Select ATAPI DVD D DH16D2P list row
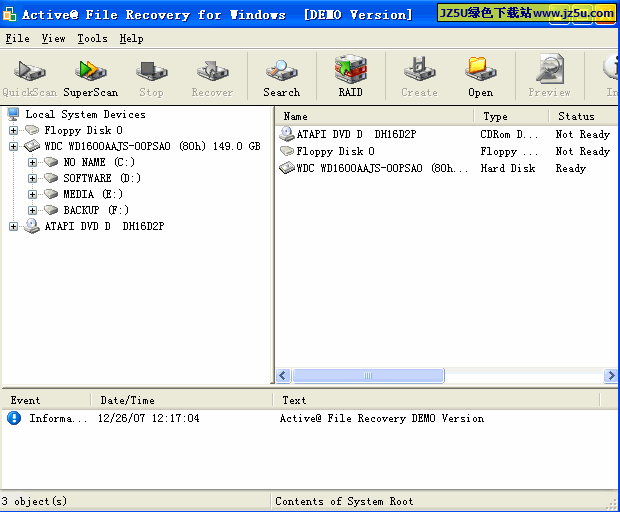 [x=356, y=134]
